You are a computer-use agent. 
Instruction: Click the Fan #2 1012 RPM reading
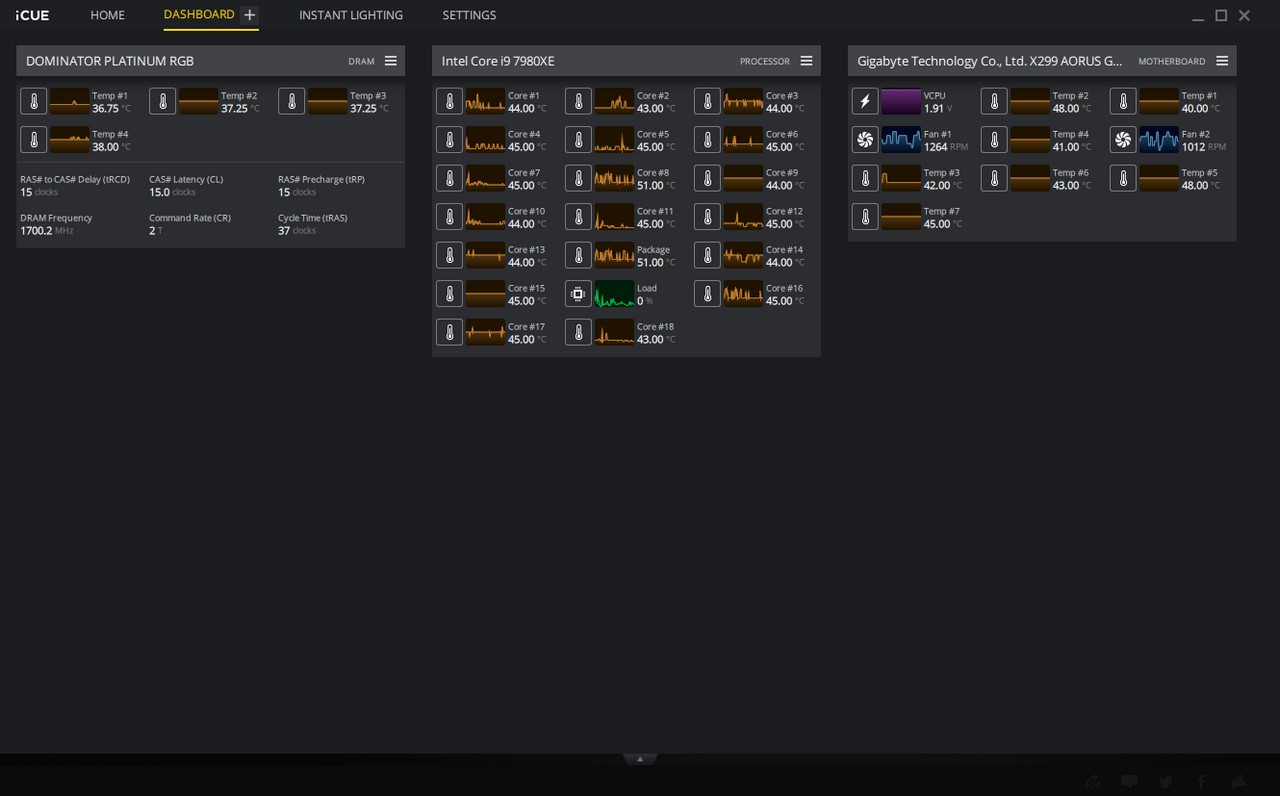coord(1204,147)
